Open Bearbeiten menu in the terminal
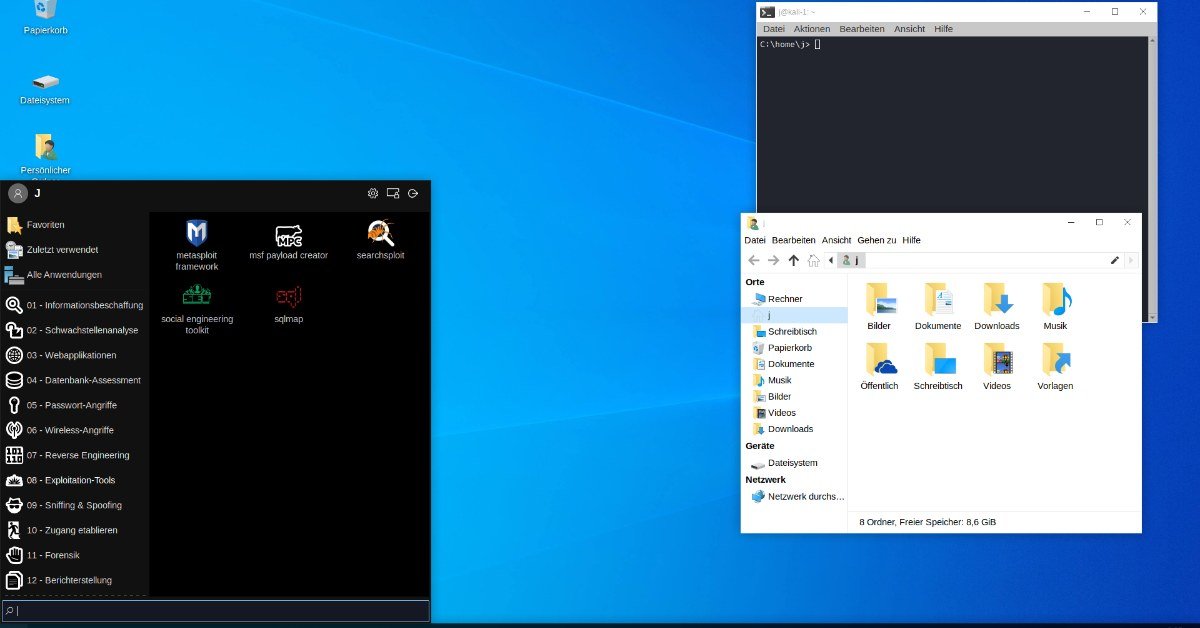This screenshot has height=628, width=1200. pos(862,29)
